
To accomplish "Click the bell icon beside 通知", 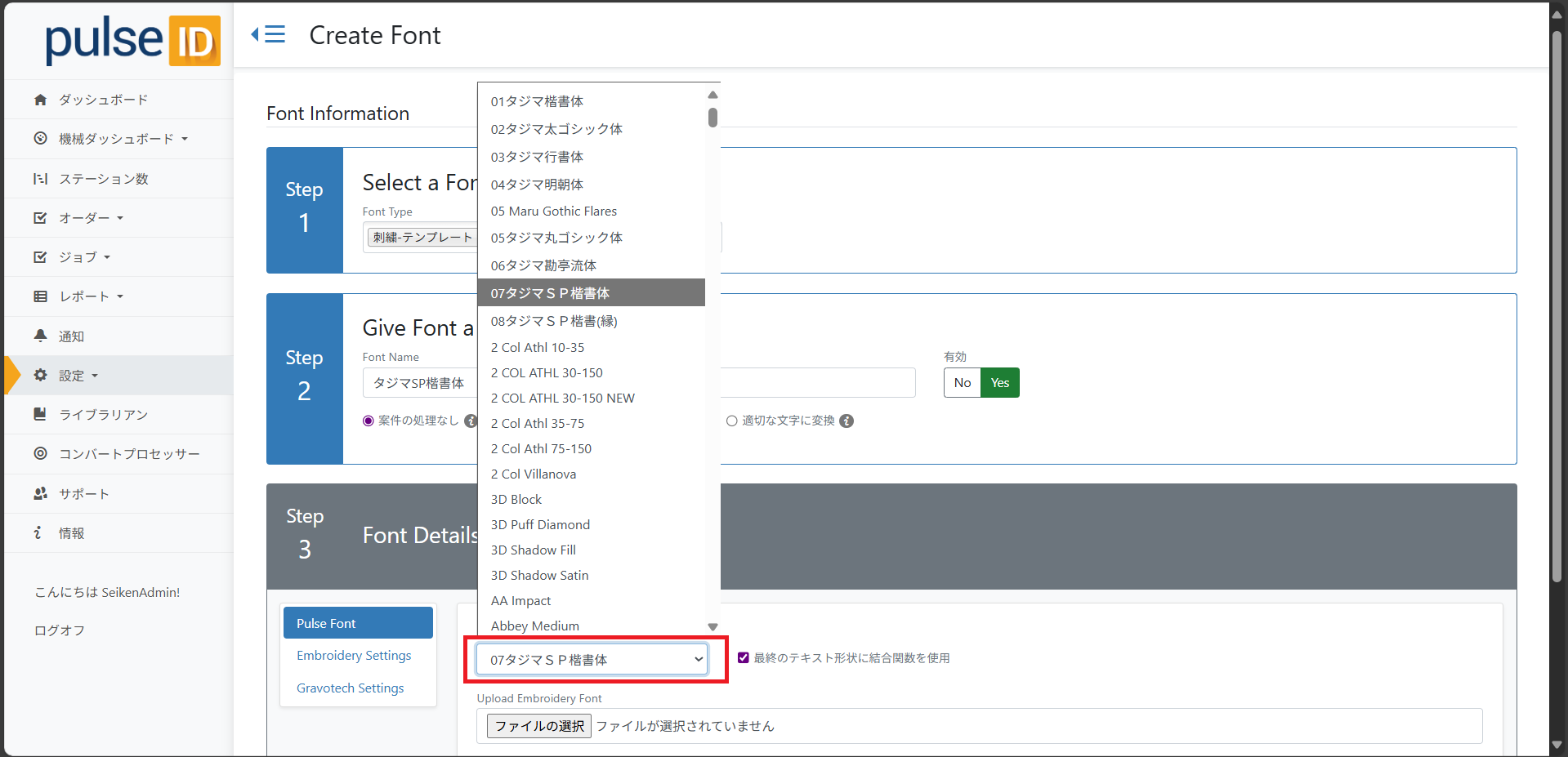I will tap(40, 336).
